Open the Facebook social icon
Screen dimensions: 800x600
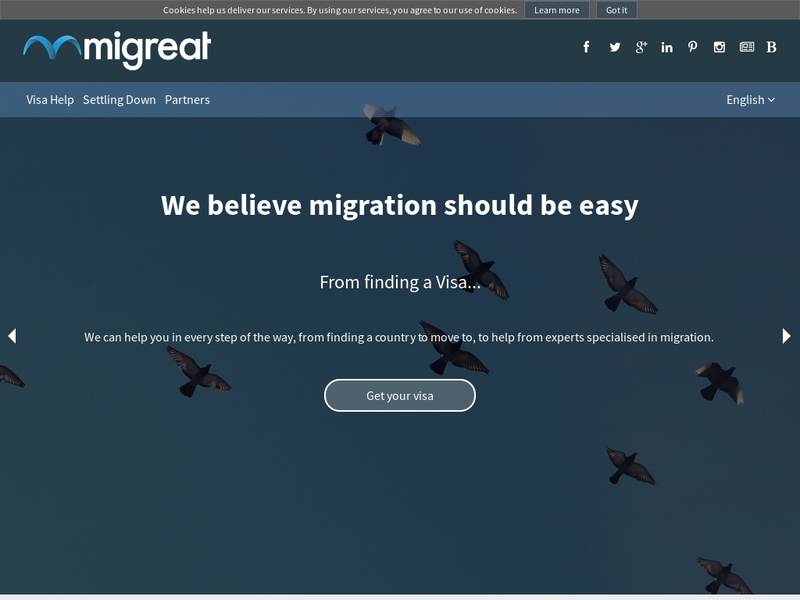586,47
